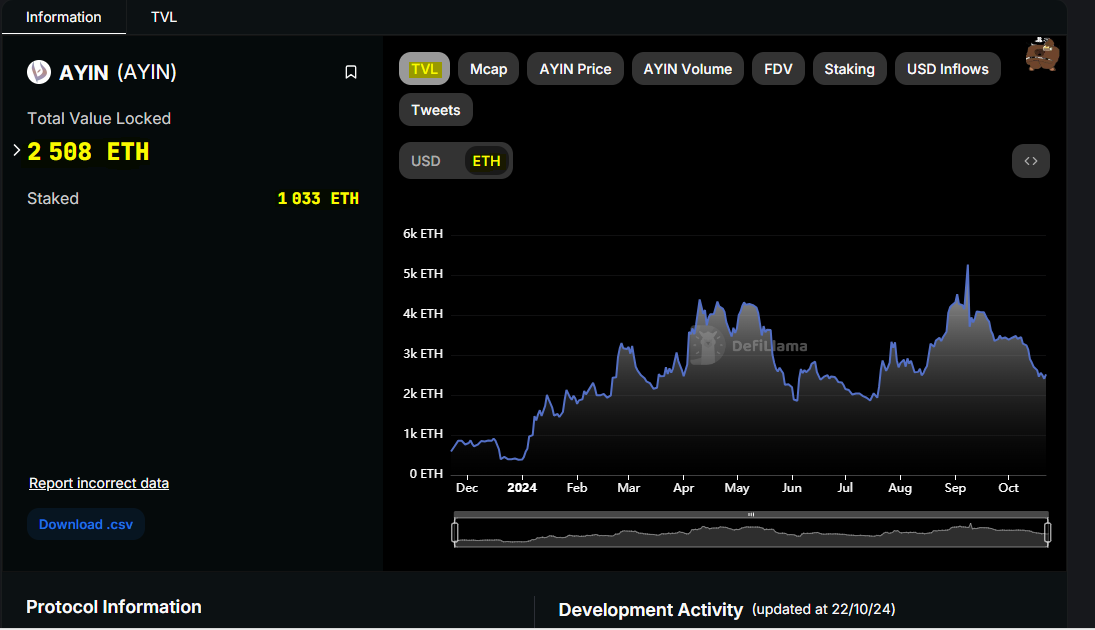Click the May x-axis label
Image resolution: width=1095 pixels, height=630 pixels.
point(737,488)
